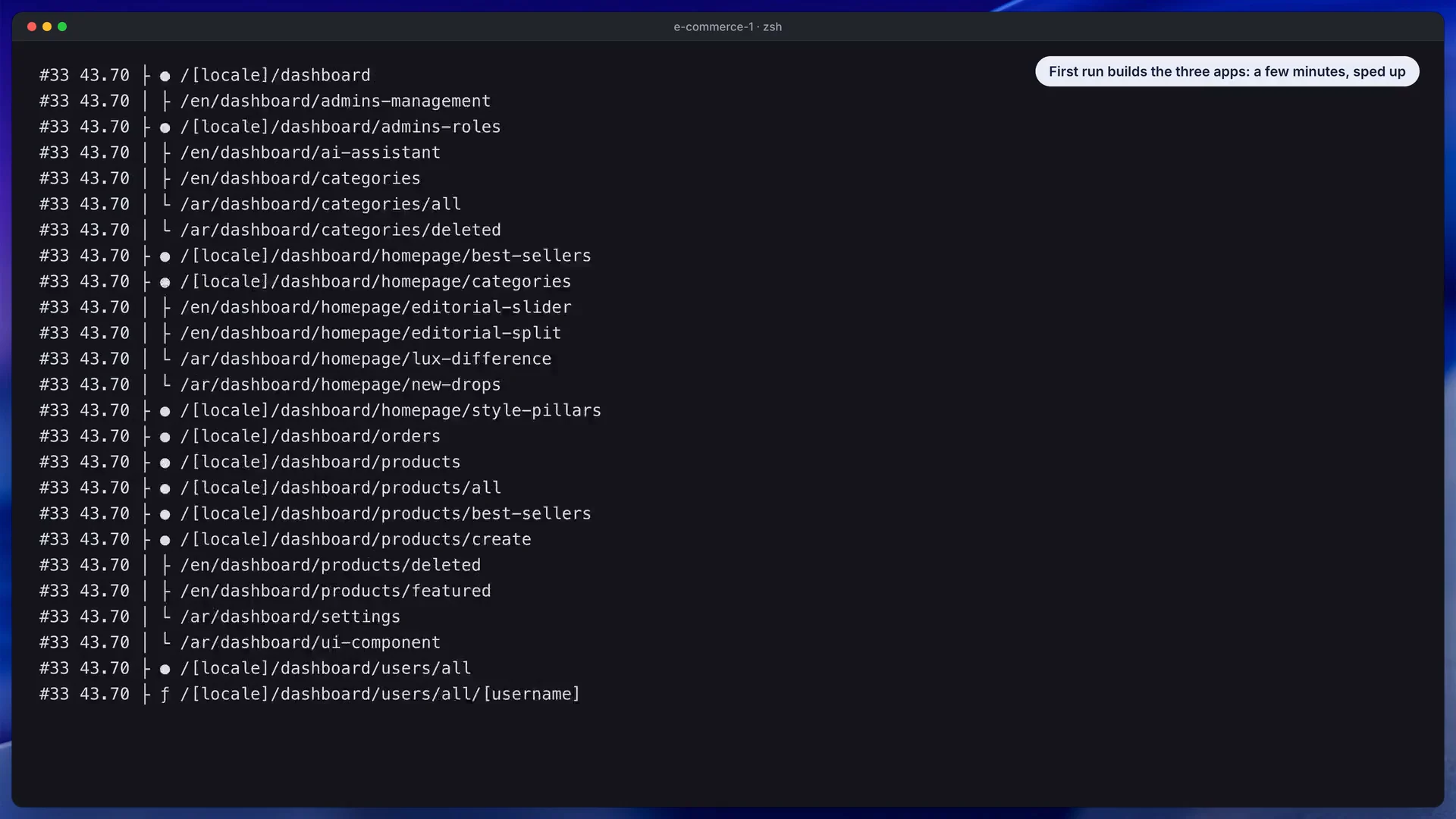Viewport: 1456px width, 819px height.
Task: Click '/[locale]/dashboard/homepage/best-sellers' route
Action: click(385, 256)
